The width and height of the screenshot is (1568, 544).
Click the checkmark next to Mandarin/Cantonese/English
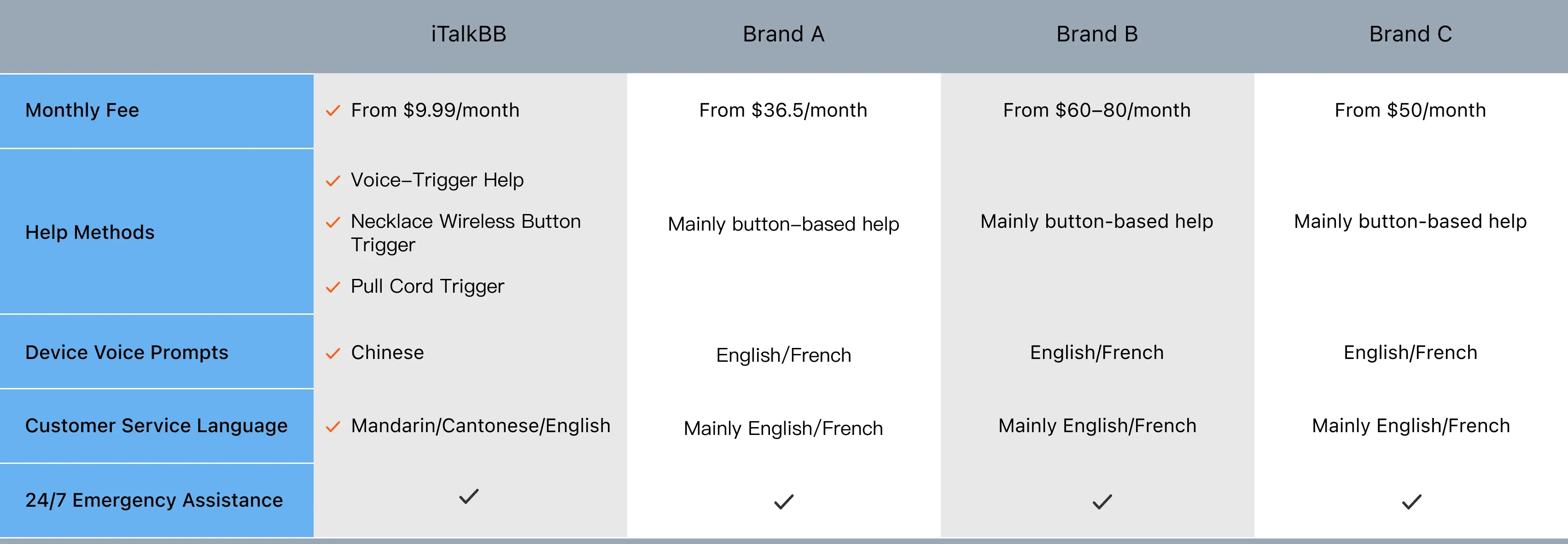coord(332,427)
